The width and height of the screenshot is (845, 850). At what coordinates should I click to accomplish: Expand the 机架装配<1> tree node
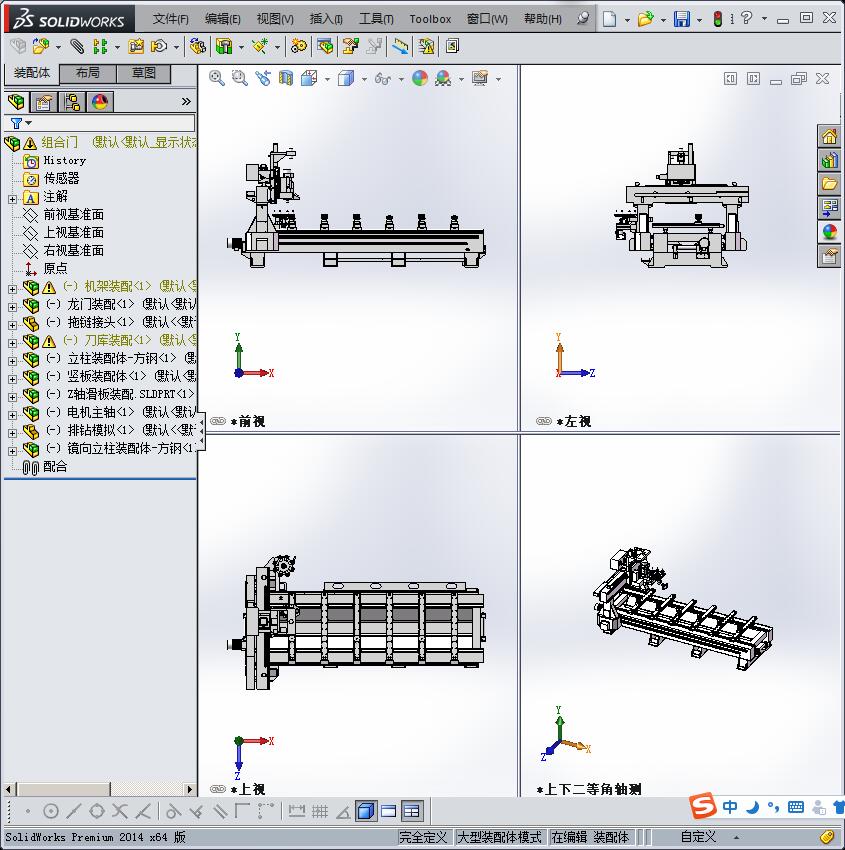click(12, 289)
